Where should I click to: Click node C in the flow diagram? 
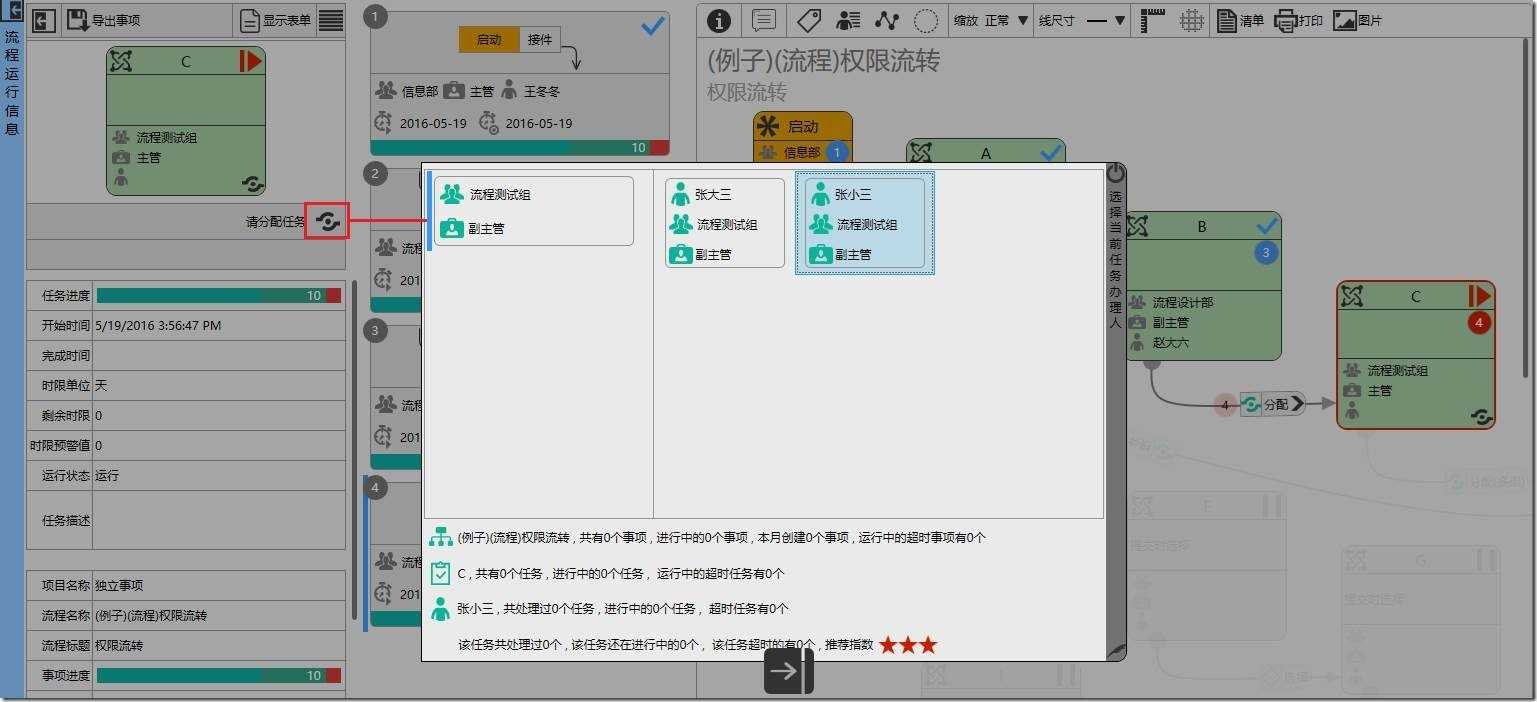coord(1416,355)
